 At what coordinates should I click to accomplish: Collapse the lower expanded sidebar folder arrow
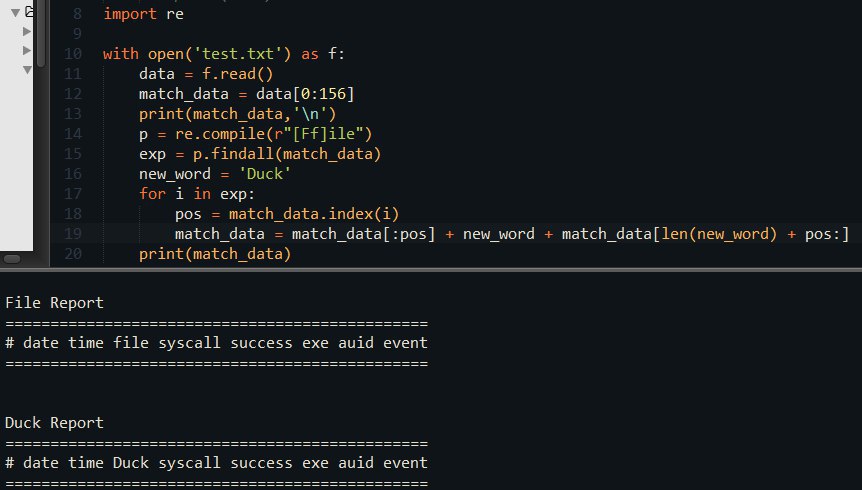coord(27,70)
